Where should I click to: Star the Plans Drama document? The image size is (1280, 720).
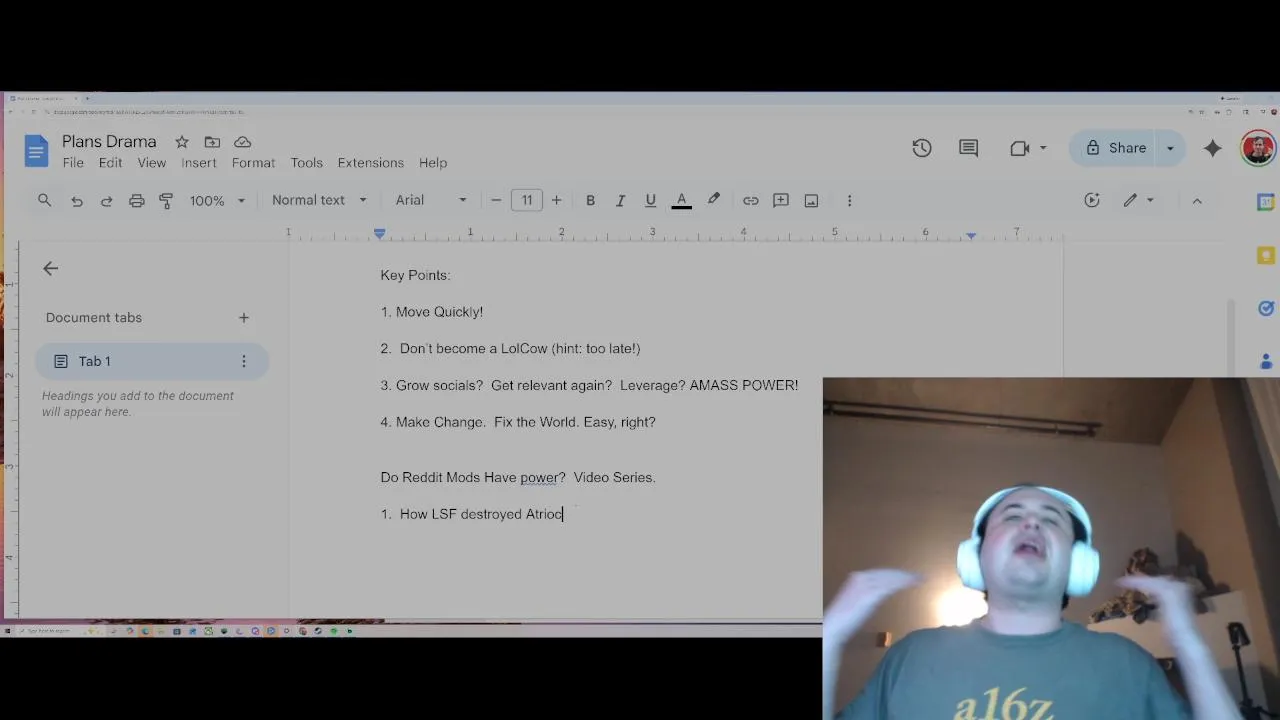point(182,142)
